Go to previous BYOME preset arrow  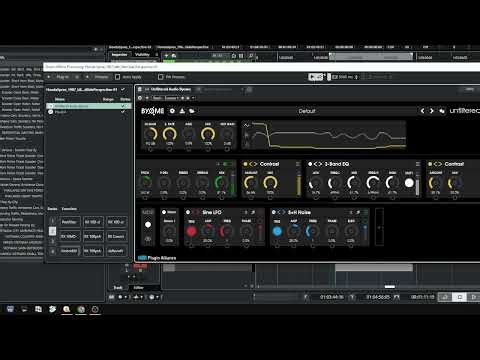(422, 111)
